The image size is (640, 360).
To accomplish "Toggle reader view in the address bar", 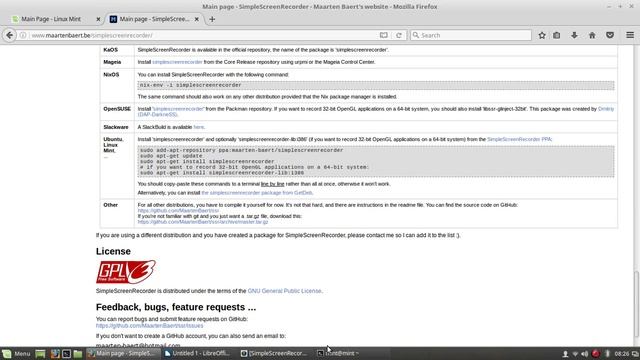I will (383, 36).
